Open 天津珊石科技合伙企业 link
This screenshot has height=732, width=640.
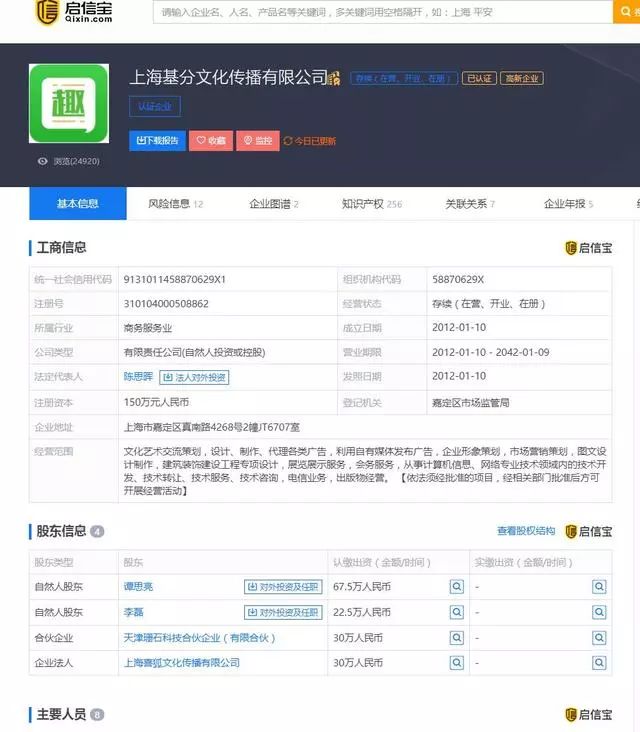point(199,637)
